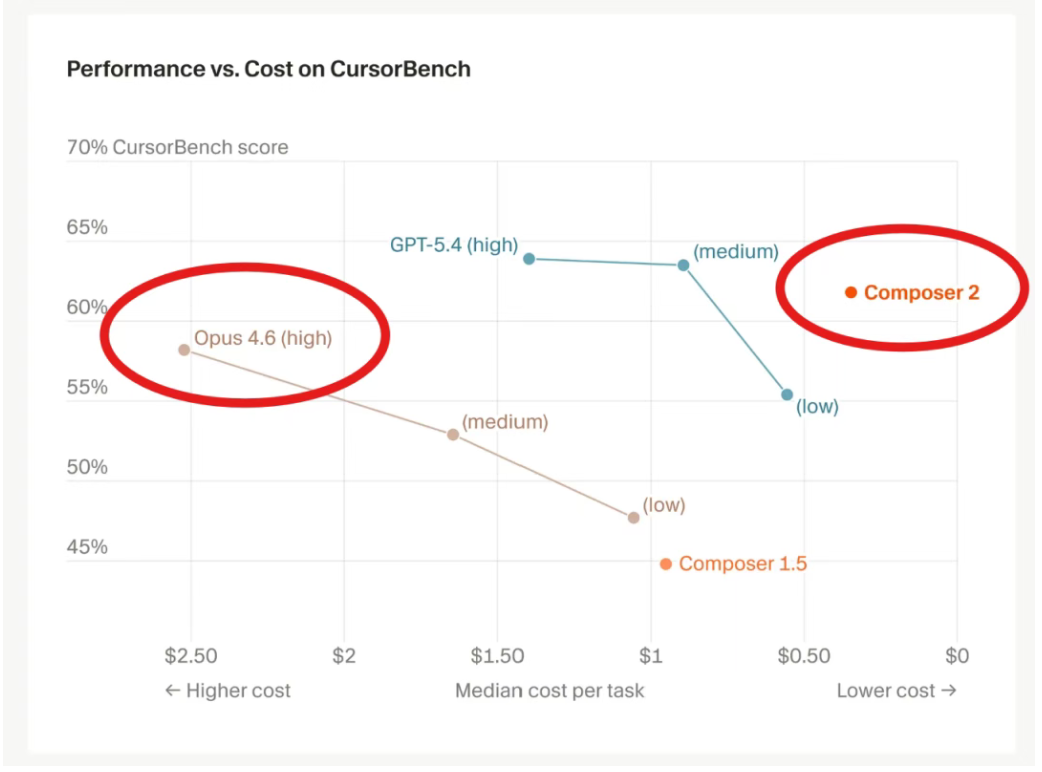Click the "Composer 2" text label

(x=921, y=293)
